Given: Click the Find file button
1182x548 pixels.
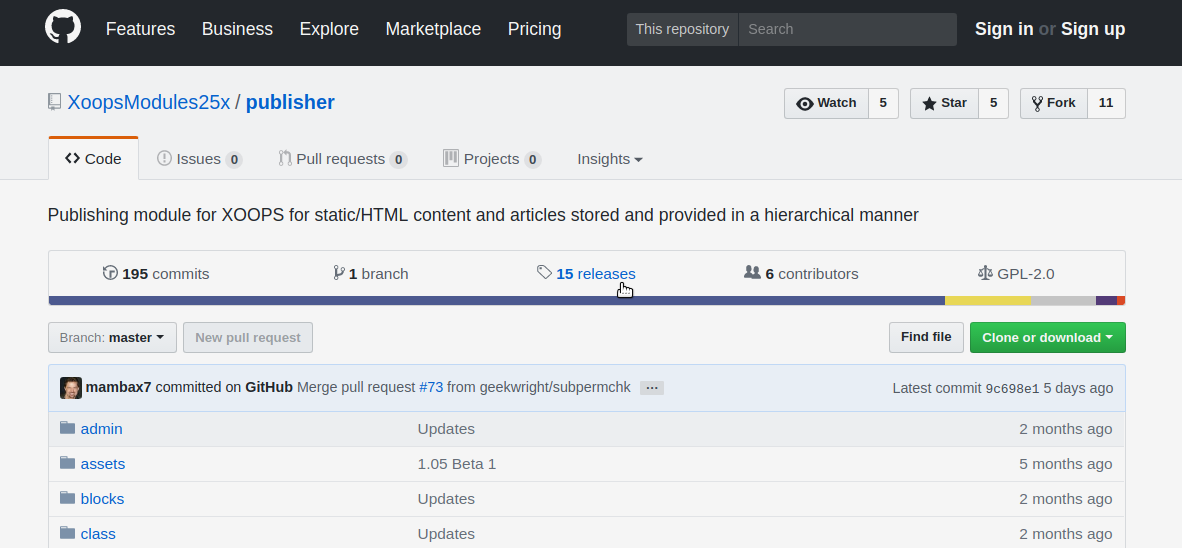Looking at the screenshot, I should (x=926, y=338).
